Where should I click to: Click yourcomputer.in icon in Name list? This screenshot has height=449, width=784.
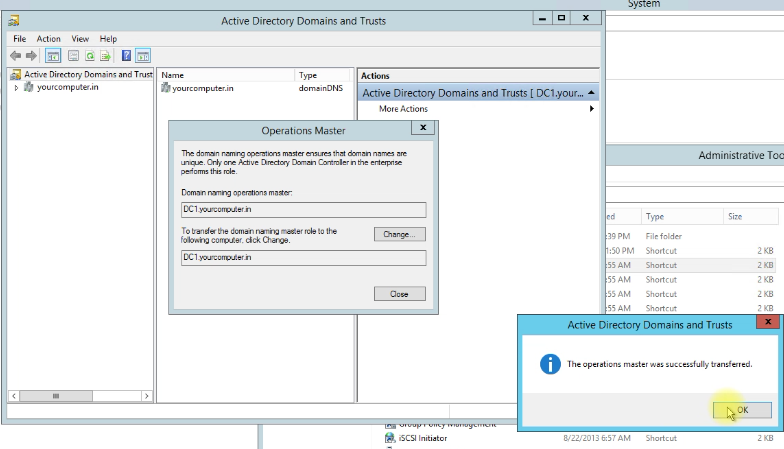tap(166, 88)
